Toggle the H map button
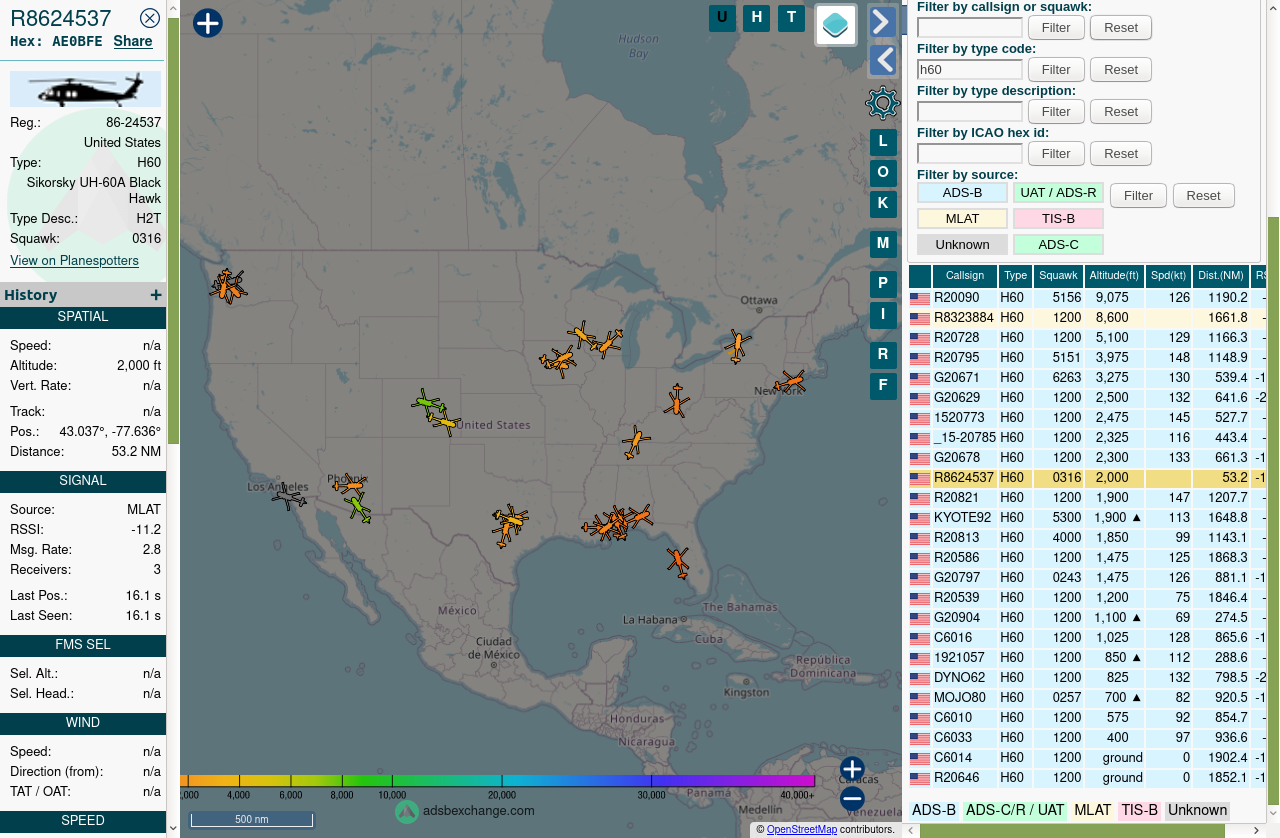 tap(757, 18)
